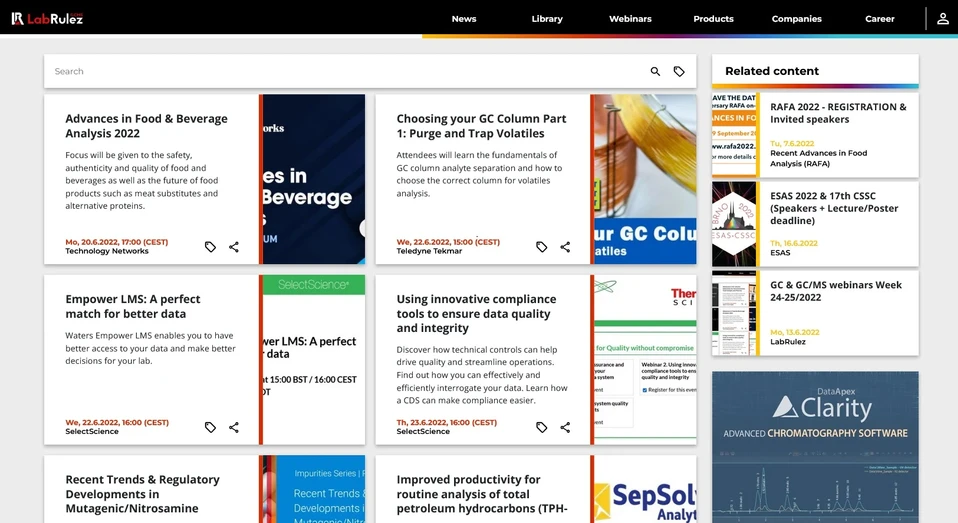Viewport: 958px width, 523px height.
Task: Click the Impurities Series thumbnail
Action: tap(312, 489)
